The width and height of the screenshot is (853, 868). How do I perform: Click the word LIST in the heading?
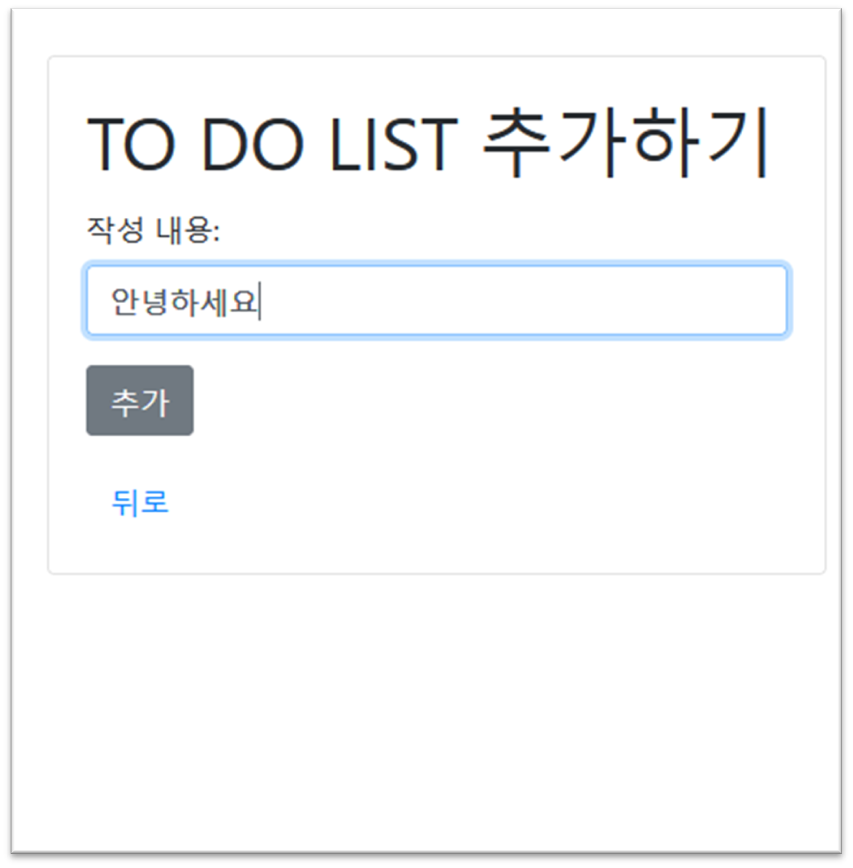coord(394,145)
